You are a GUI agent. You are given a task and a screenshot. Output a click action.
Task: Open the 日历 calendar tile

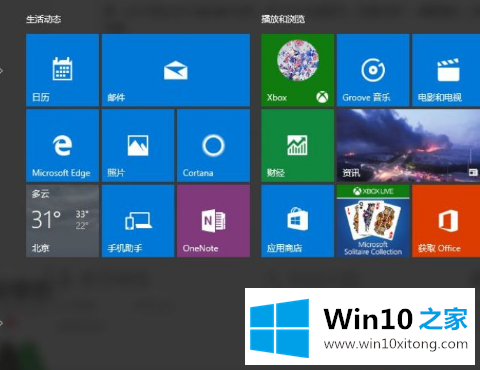tap(62, 70)
